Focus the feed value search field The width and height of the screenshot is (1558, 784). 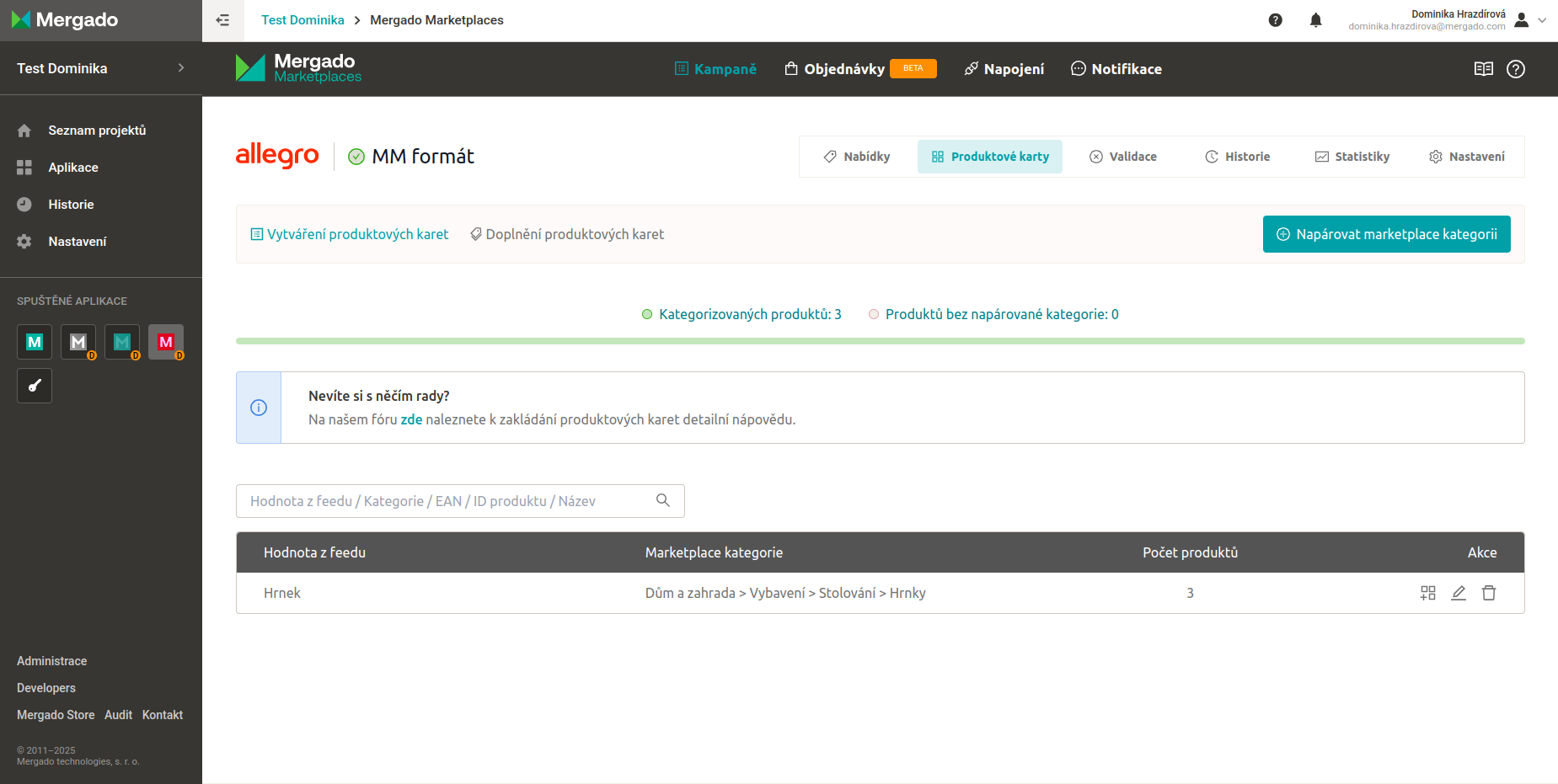(460, 501)
